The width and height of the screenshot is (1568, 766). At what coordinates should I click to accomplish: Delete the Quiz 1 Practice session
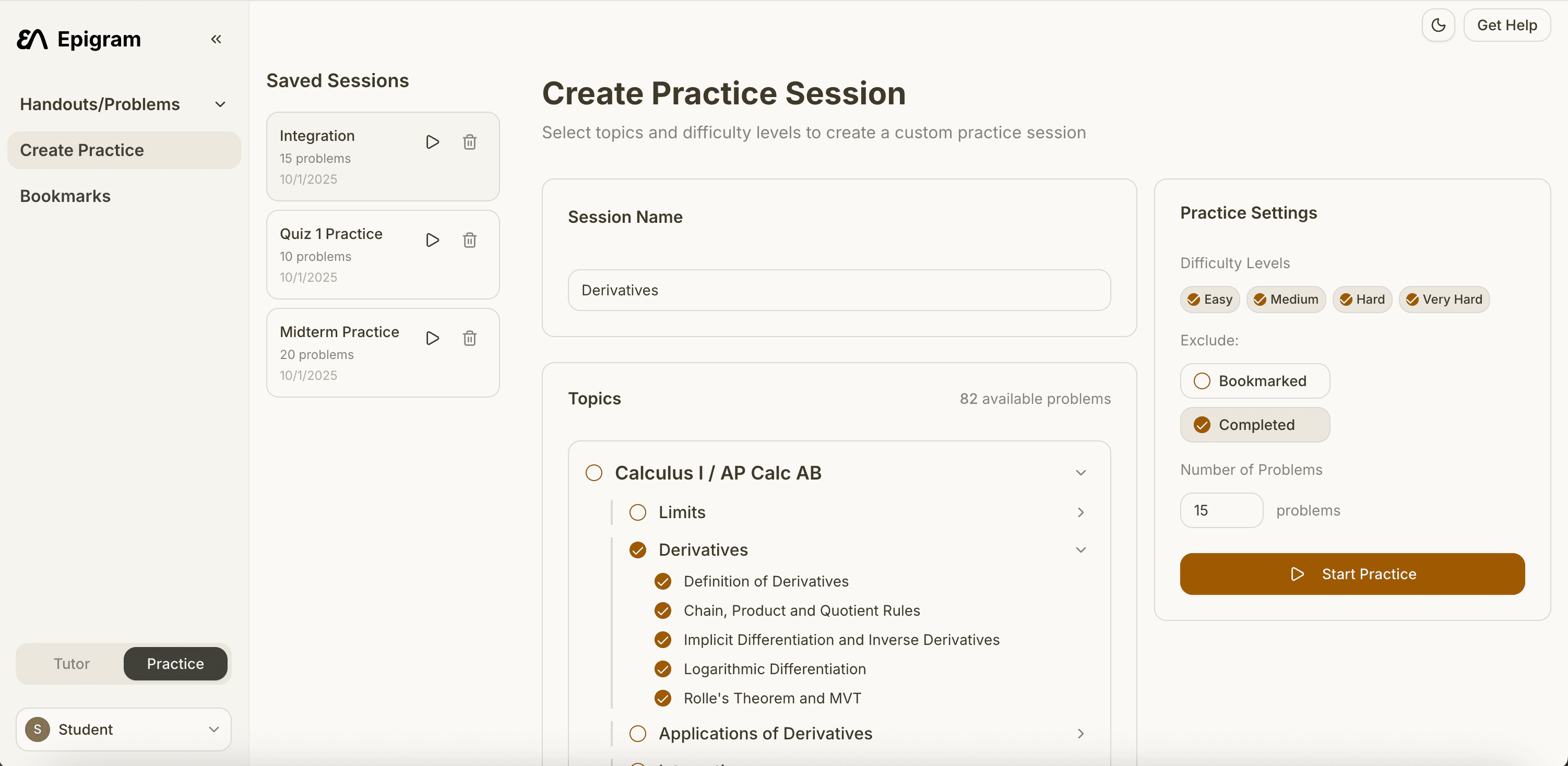pyautogui.click(x=469, y=241)
